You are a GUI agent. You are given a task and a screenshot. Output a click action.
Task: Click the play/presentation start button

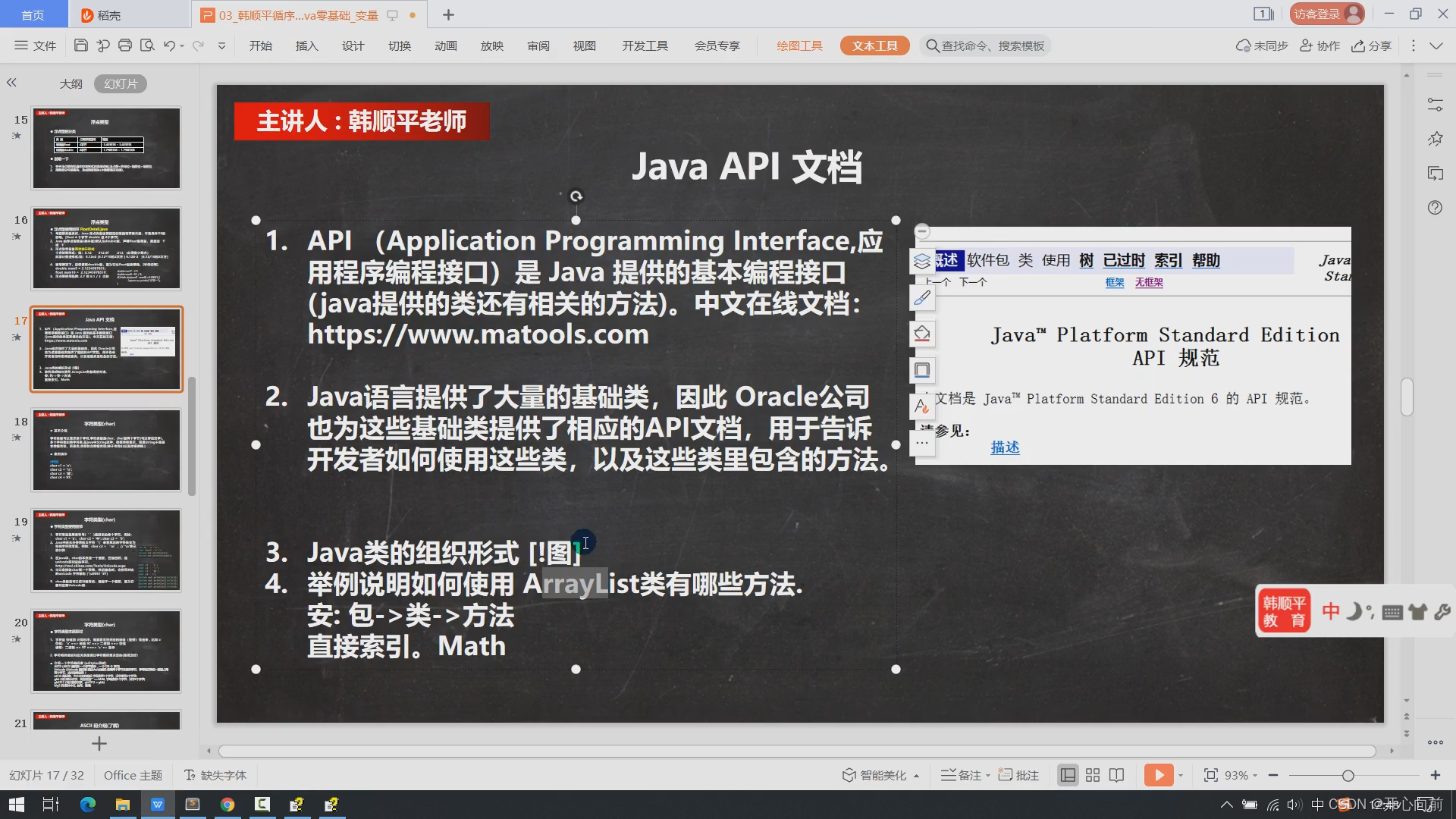click(1158, 774)
